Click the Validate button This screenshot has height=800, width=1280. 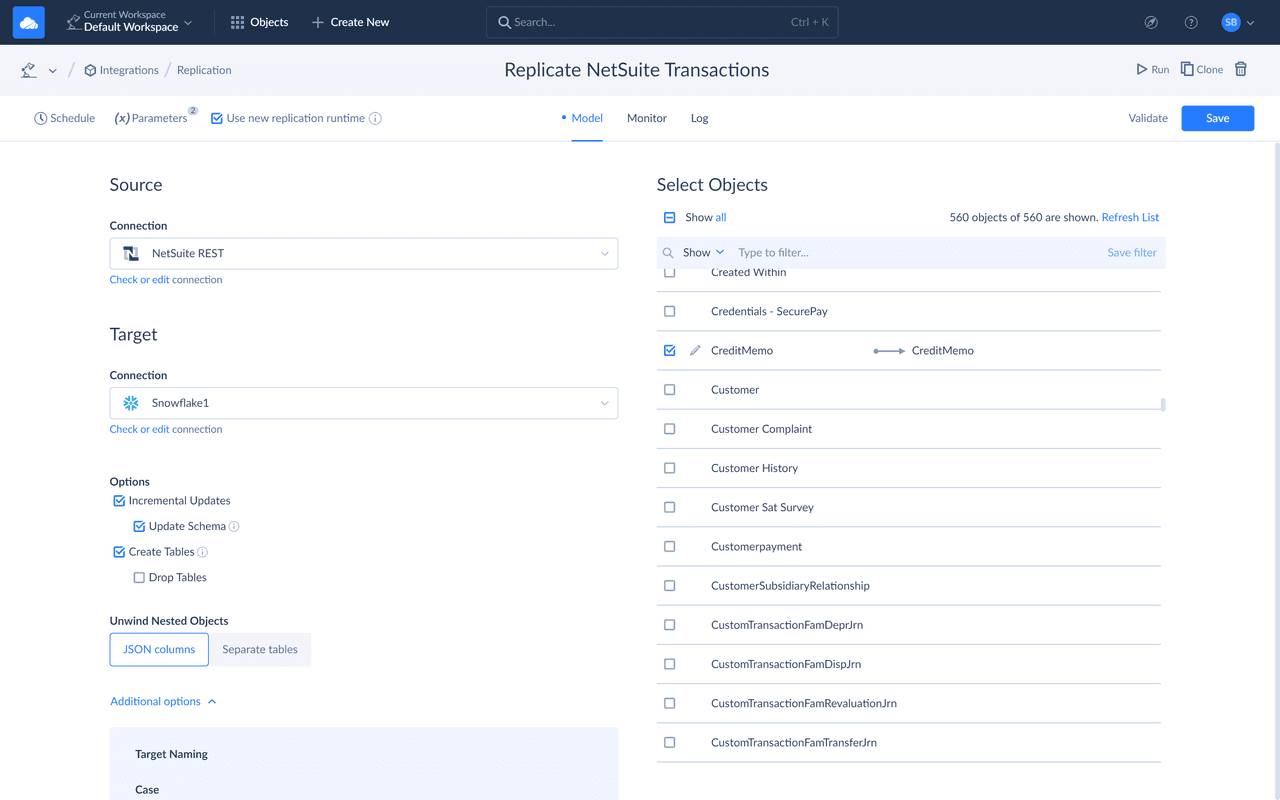[1148, 118]
